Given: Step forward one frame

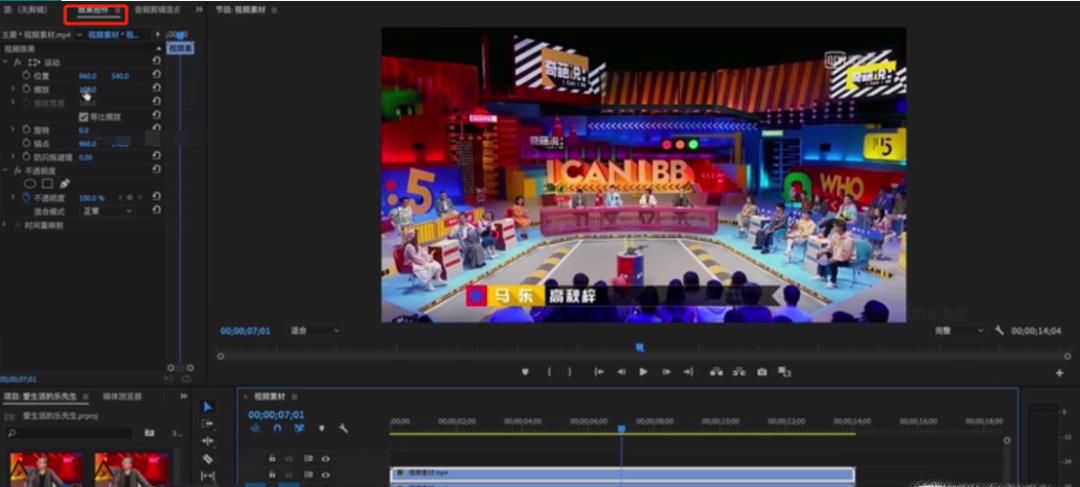Looking at the screenshot, I should 666,372.
